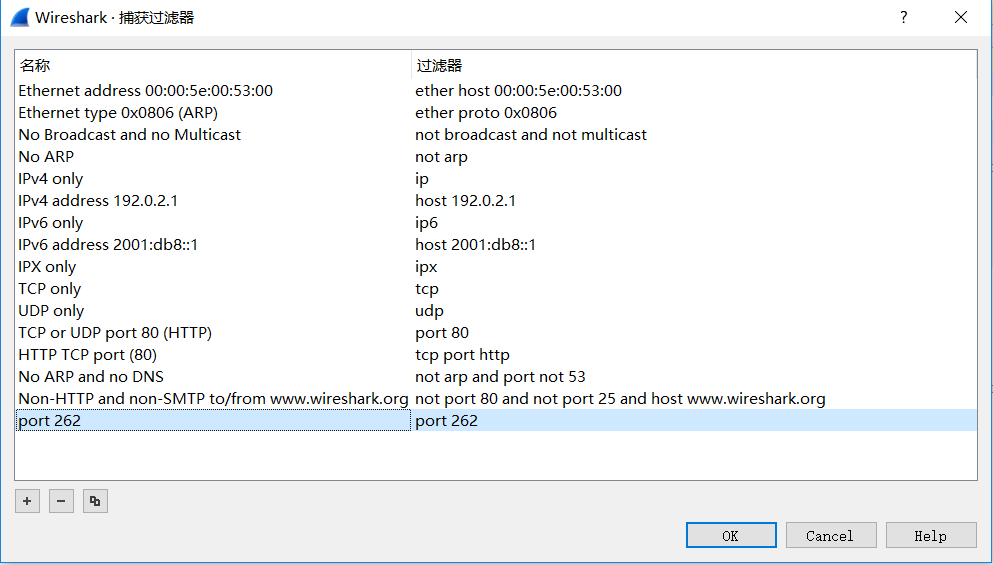Click filter 'not broadcast and not multicast'

point(531,135)
